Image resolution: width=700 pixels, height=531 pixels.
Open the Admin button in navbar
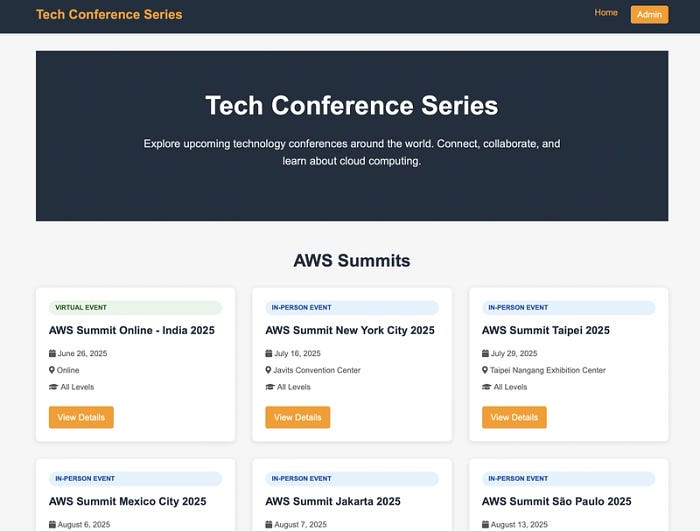(649, 14)
